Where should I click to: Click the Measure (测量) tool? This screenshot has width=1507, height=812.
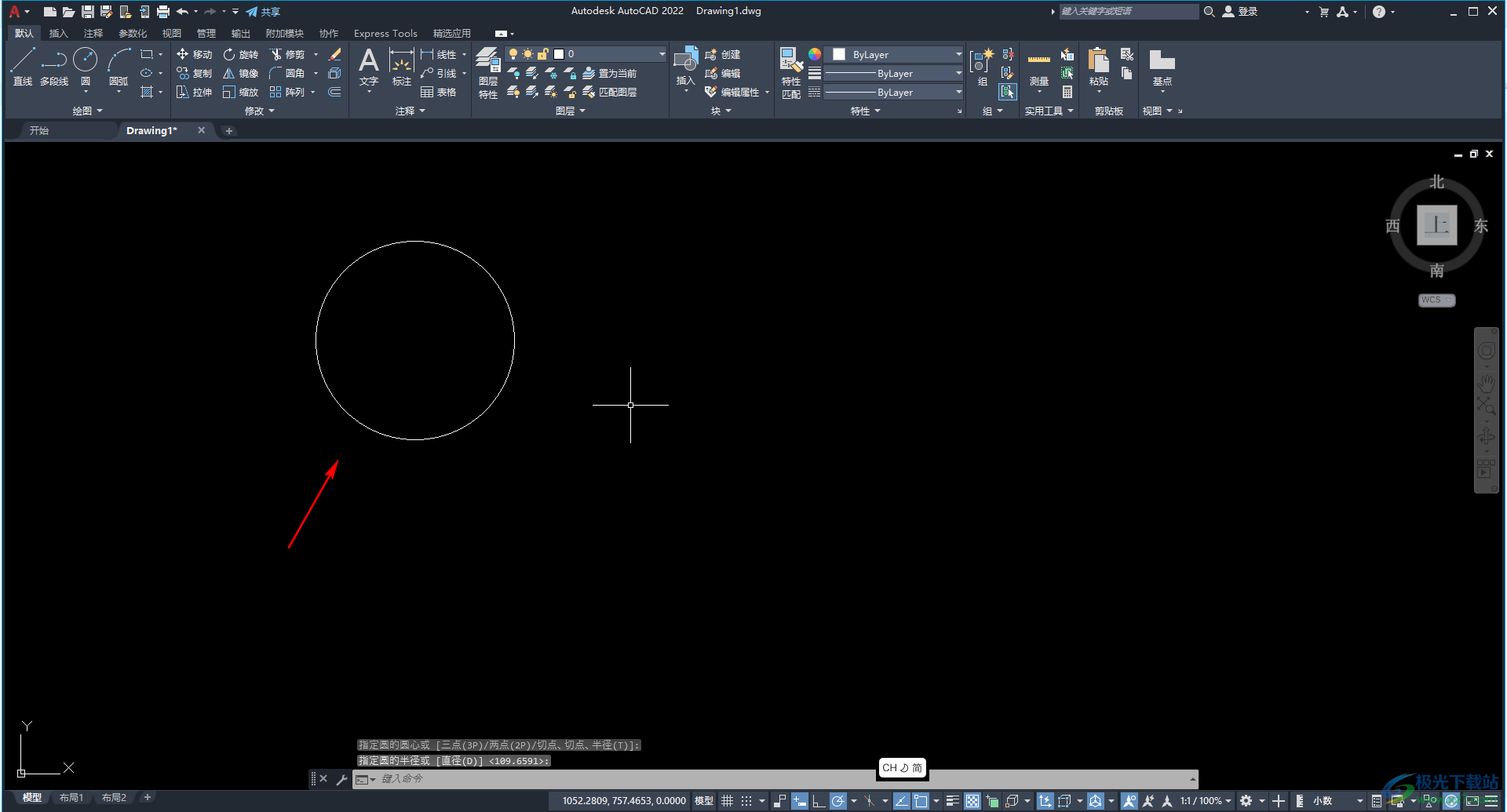[x=1039, y=67]
